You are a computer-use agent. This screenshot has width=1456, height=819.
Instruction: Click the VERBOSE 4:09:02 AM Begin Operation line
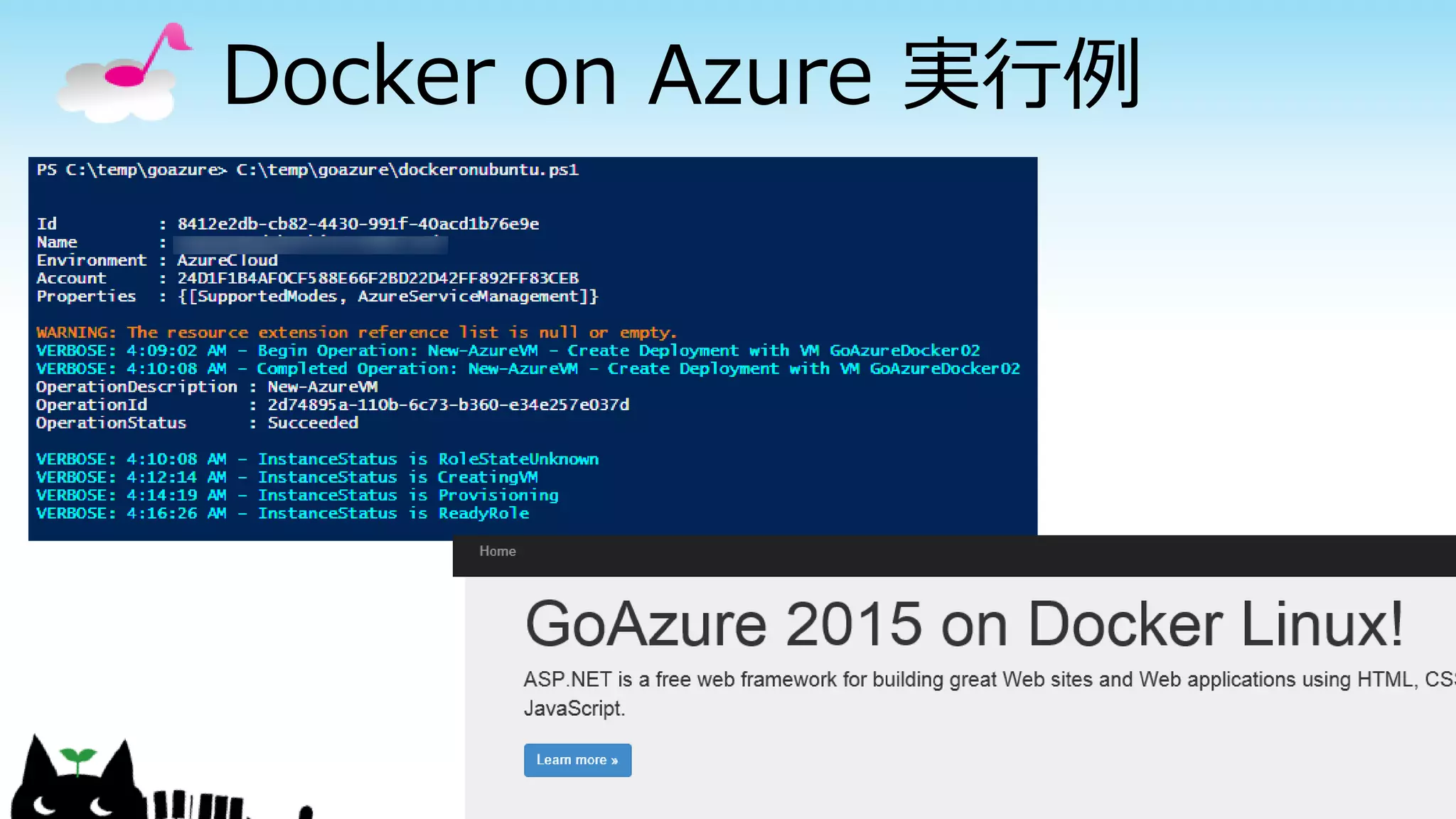[508, 350]
